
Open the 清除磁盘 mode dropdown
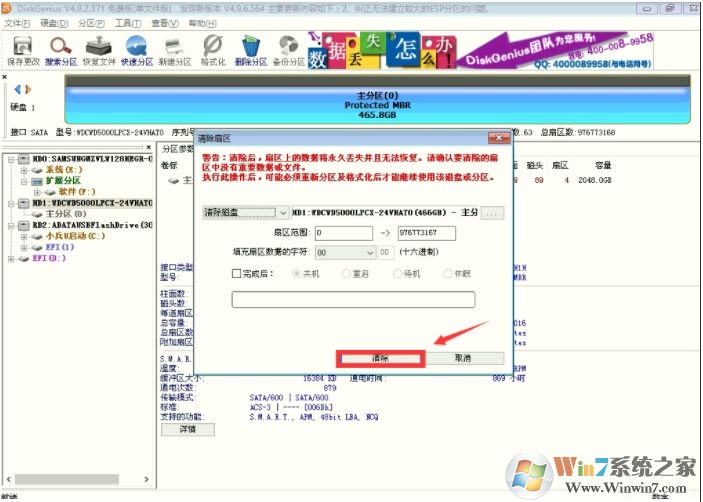click(245, 212)
